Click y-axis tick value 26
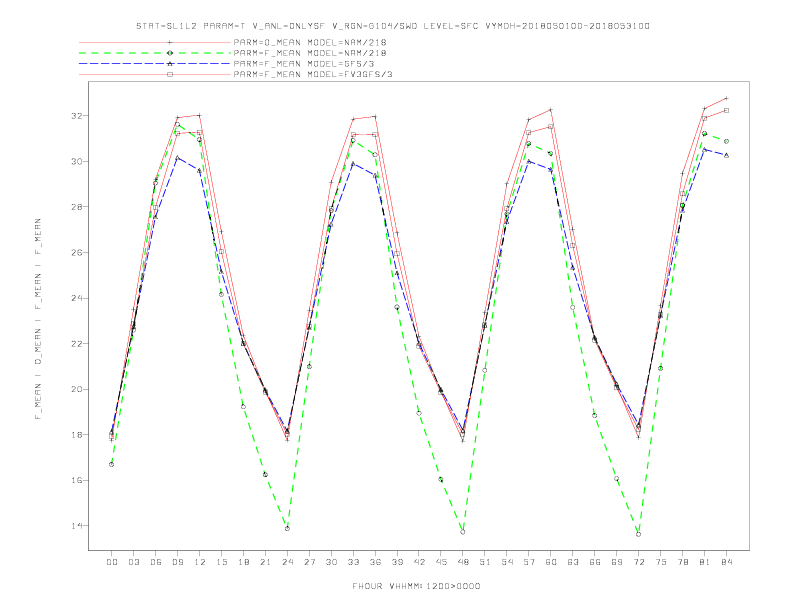The width and height of the screenshot is (792, 612). 76,252
